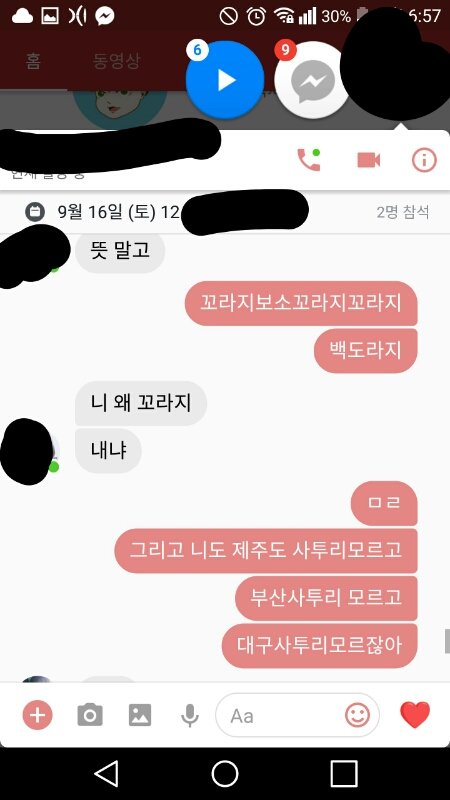Image resolution: width=450 pixels, height=800 pixels.
Task: Open the blue play-button chat head
Action: click(225, 80)
